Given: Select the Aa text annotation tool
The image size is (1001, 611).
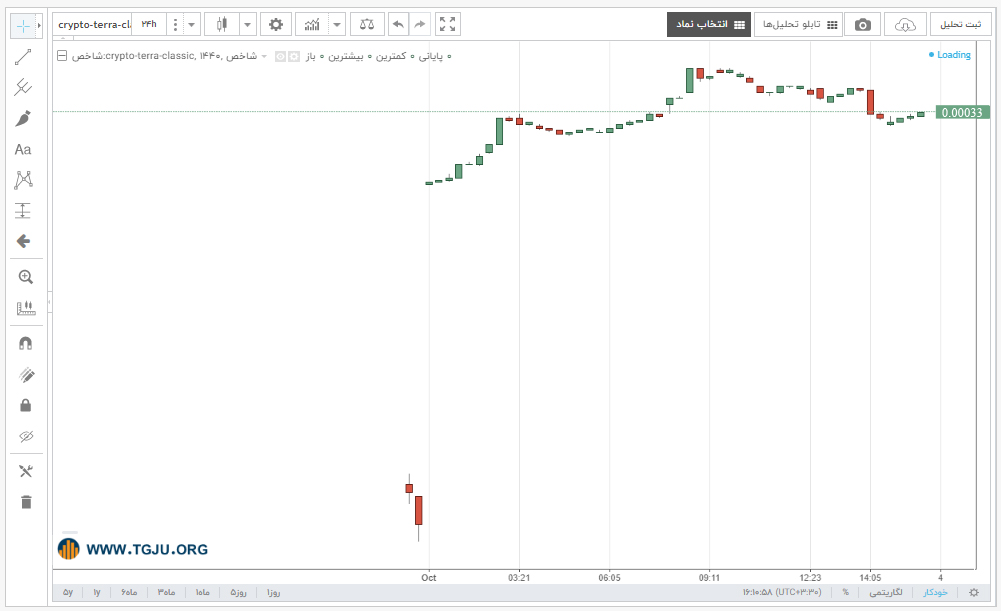Looking at the screenshot, I should pos(23,149).
